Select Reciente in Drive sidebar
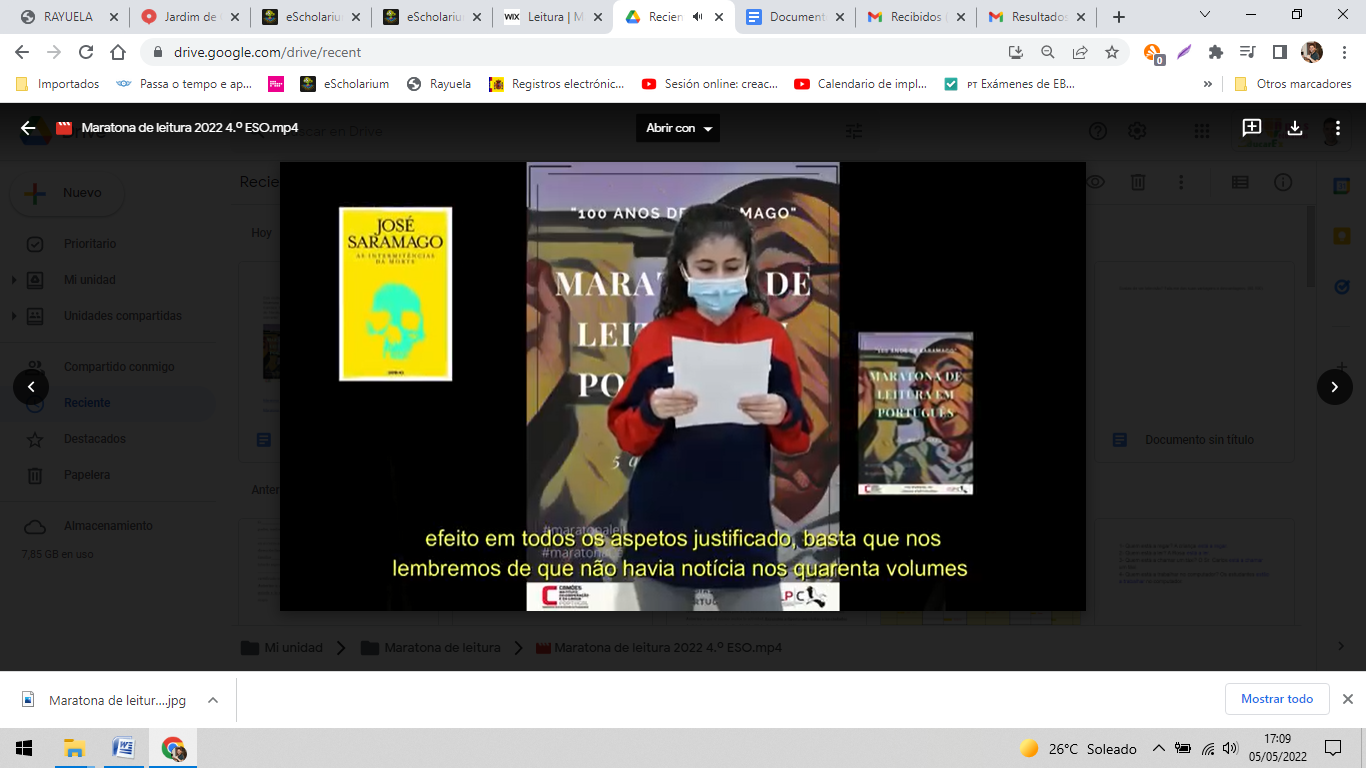 coord(87,403)
